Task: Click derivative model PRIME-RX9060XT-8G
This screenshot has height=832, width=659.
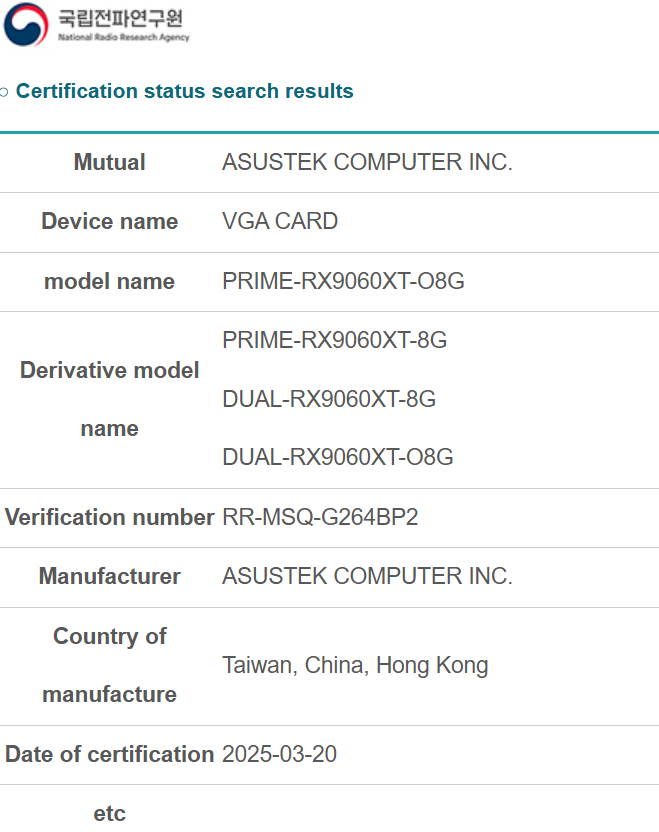Action: (x=334, y=340)
